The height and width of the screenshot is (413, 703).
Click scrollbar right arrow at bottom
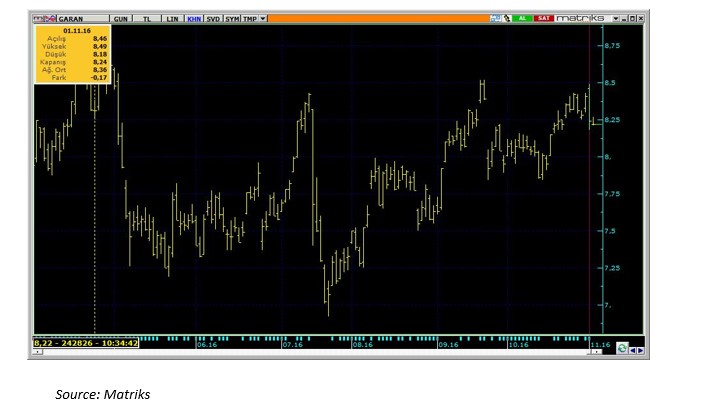596,352
